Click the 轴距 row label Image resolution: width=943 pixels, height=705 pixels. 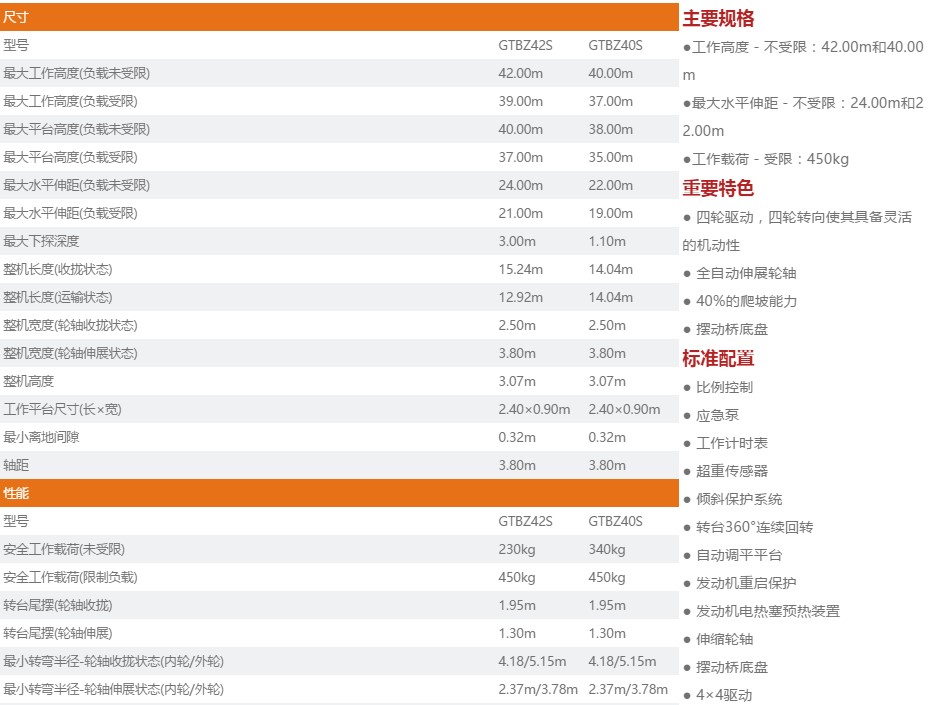click(x=17, y=465)
